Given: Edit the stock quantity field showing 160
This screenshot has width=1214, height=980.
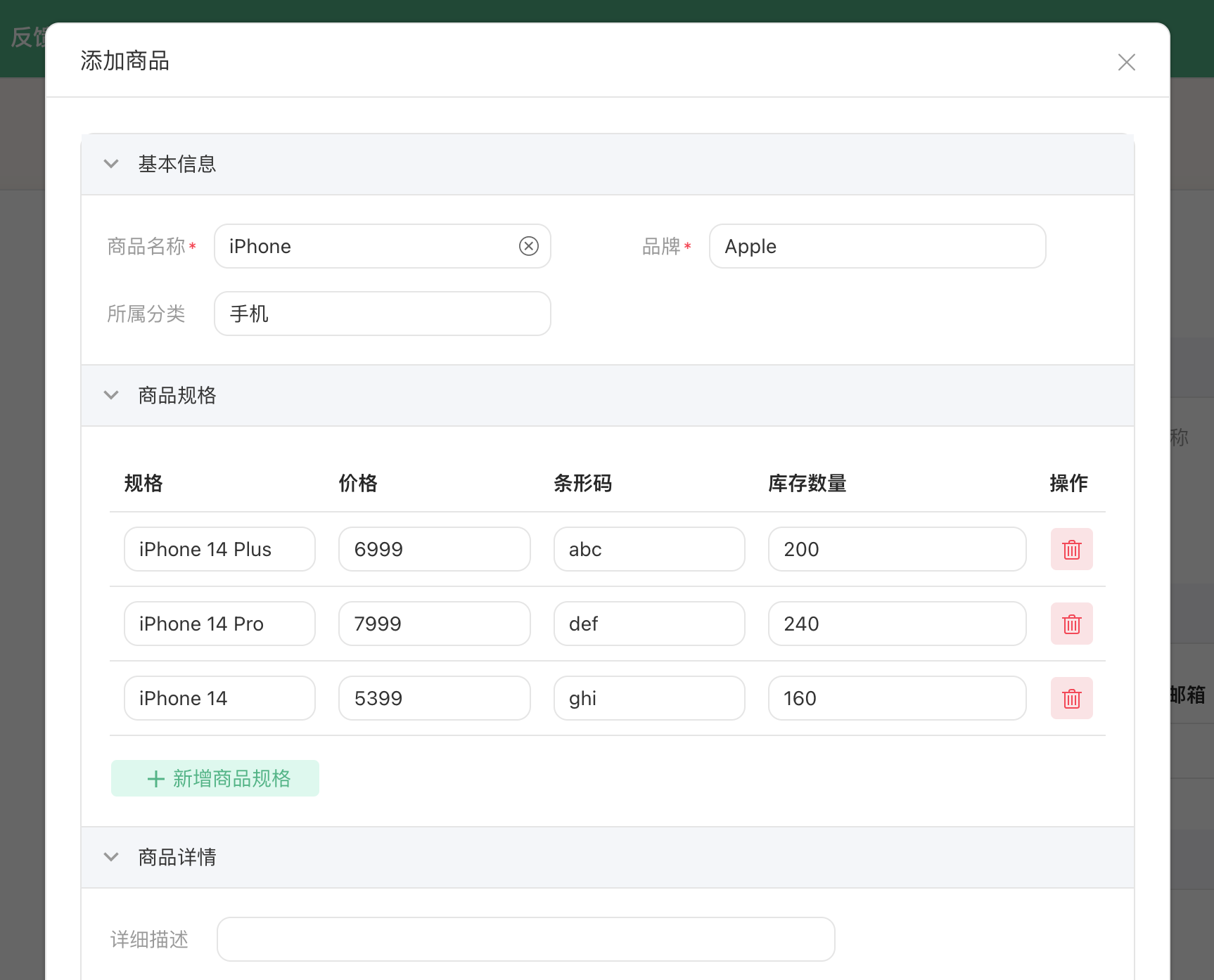Looking at the screenshot, I should (897, 698).
